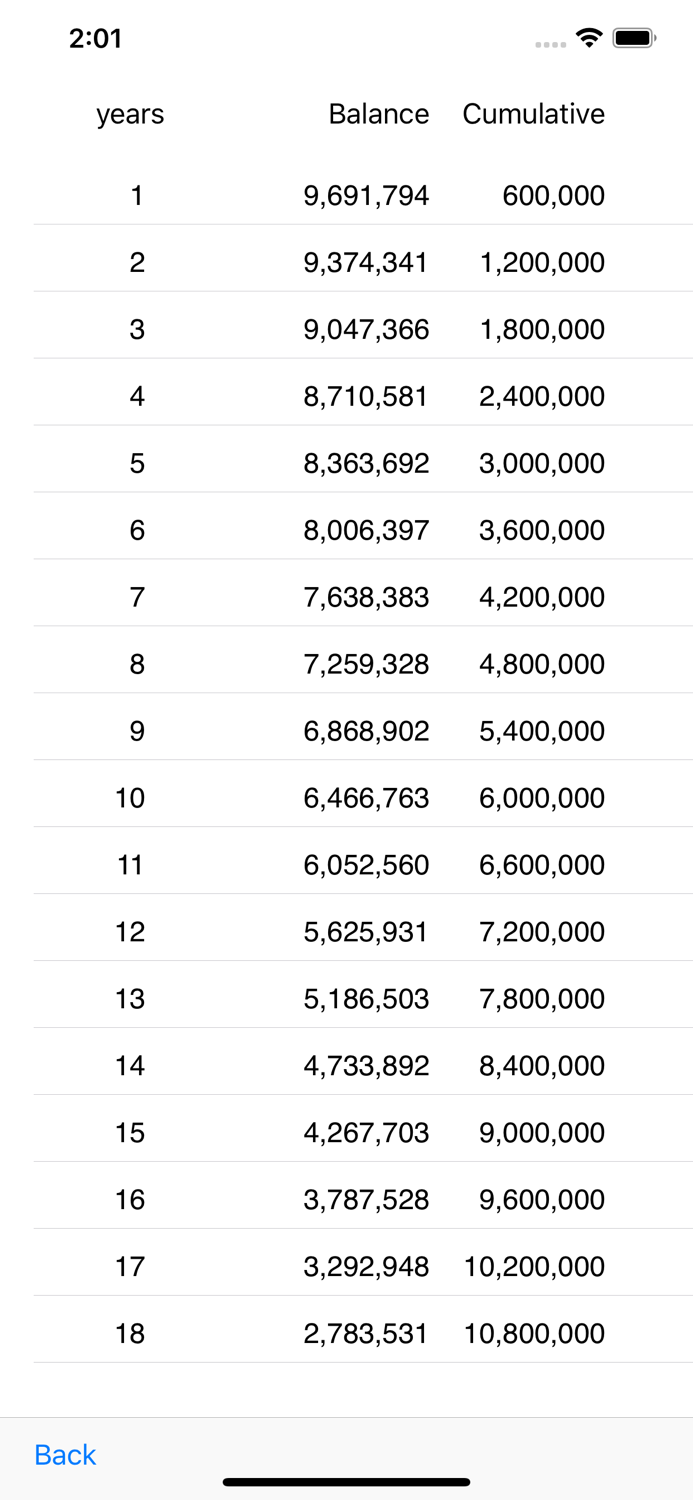The width and height of the screenshot is (693, 1500).
Task: Select the row for year 9
Action: click(346, 730)
